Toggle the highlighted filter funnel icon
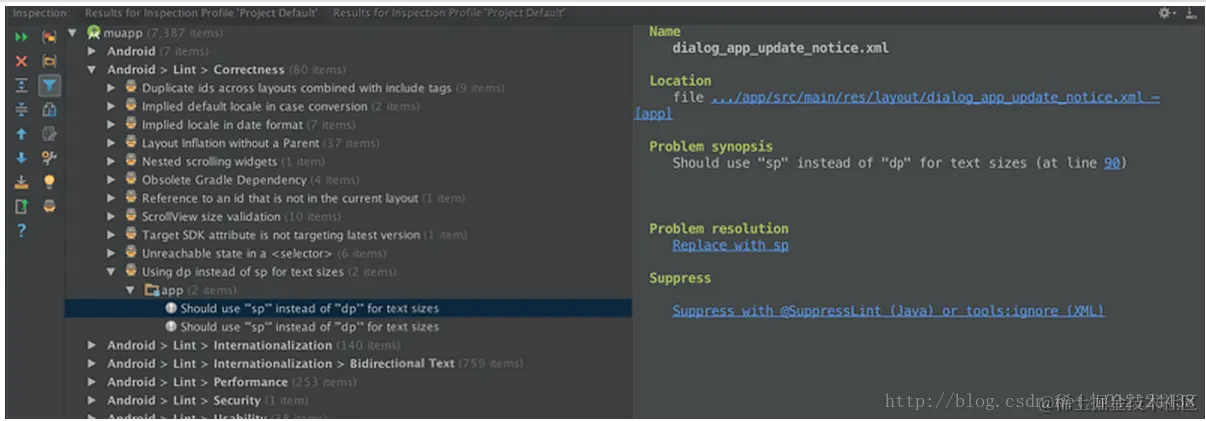This screenshot has width=1206, height=421. [x=49, y=86]
